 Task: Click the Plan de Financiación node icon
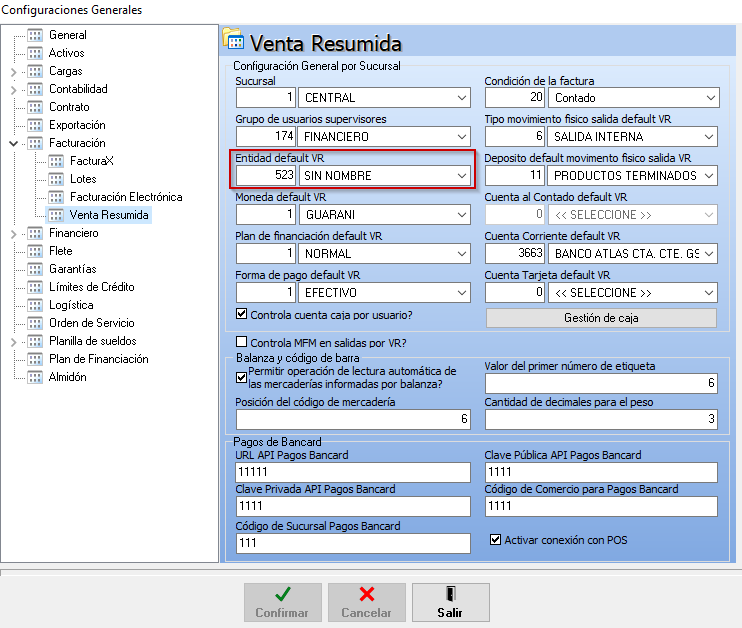click(x=35, y=359)
